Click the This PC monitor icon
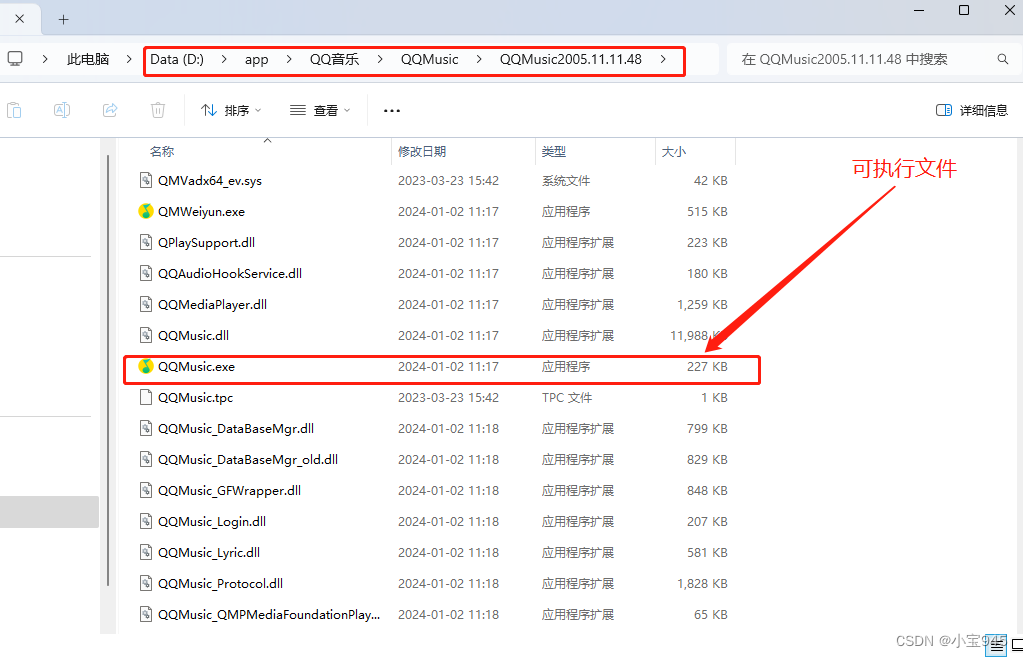This screenshot has height=657, width=1023. 15,59
